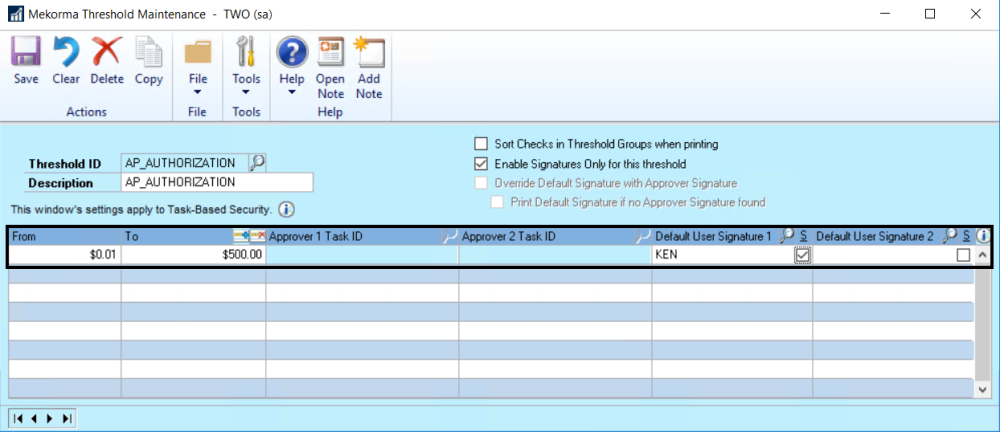
Task: Enable Sort Checks in Threshold Groups
Action: click(481, 144)
